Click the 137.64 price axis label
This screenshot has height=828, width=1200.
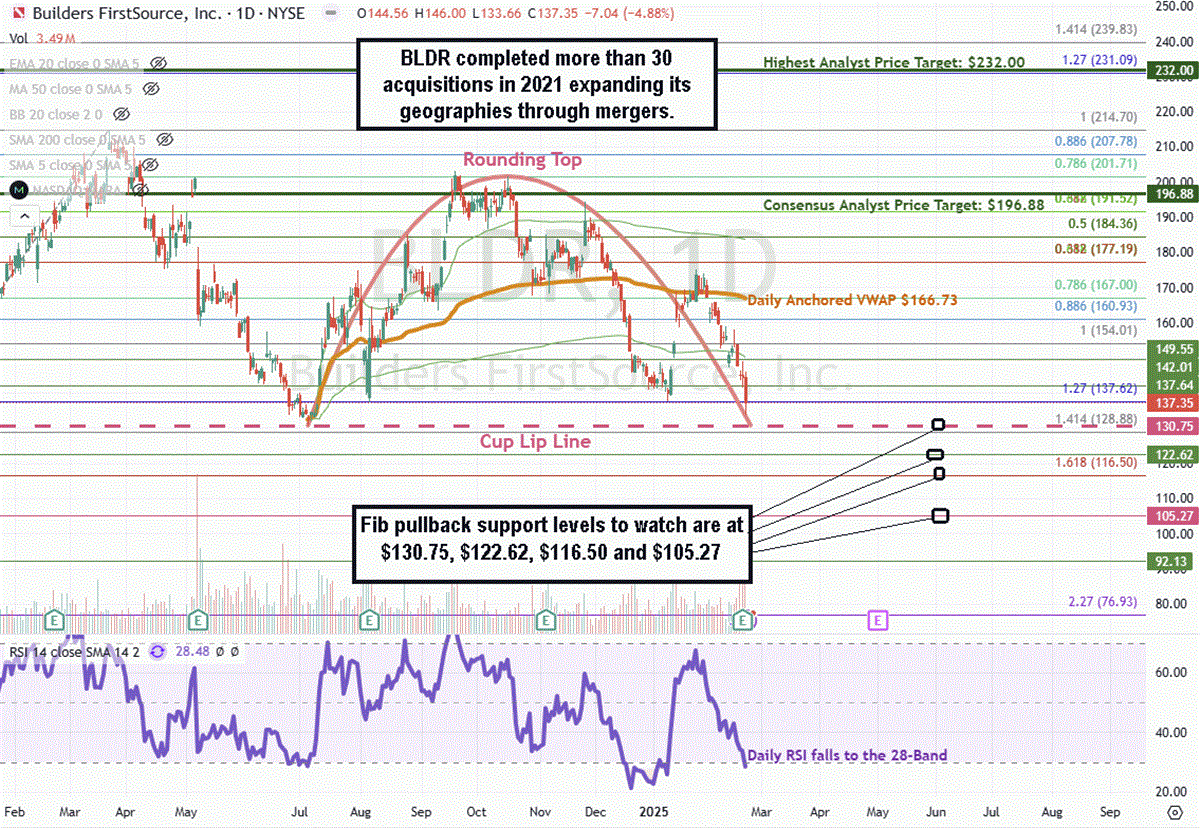point(1174,385)
